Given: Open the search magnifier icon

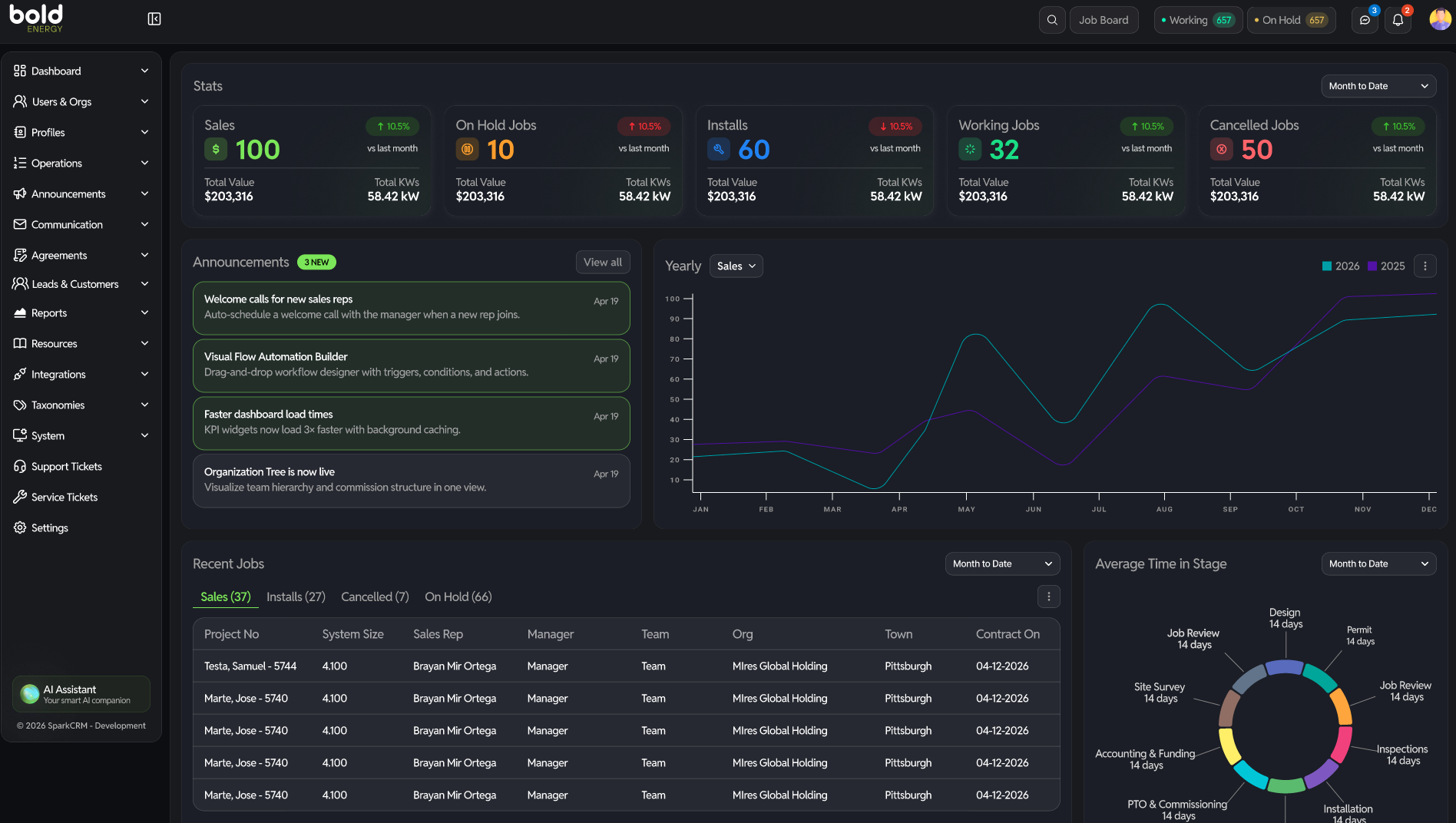Looking at the screenshot, I should coord(1052,20).
